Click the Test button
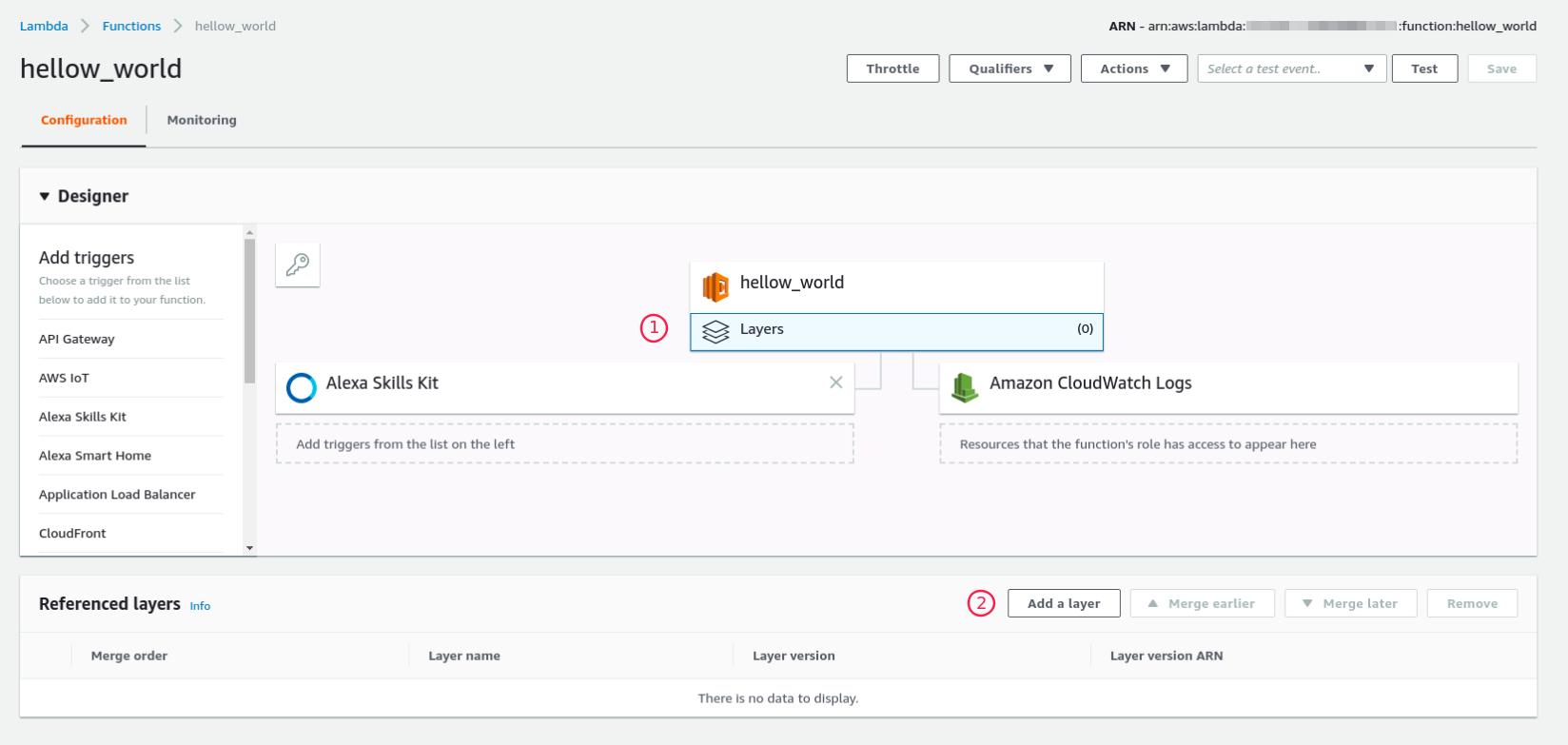This screenshot has height=745, width=1568. [x=1424, y=69]
